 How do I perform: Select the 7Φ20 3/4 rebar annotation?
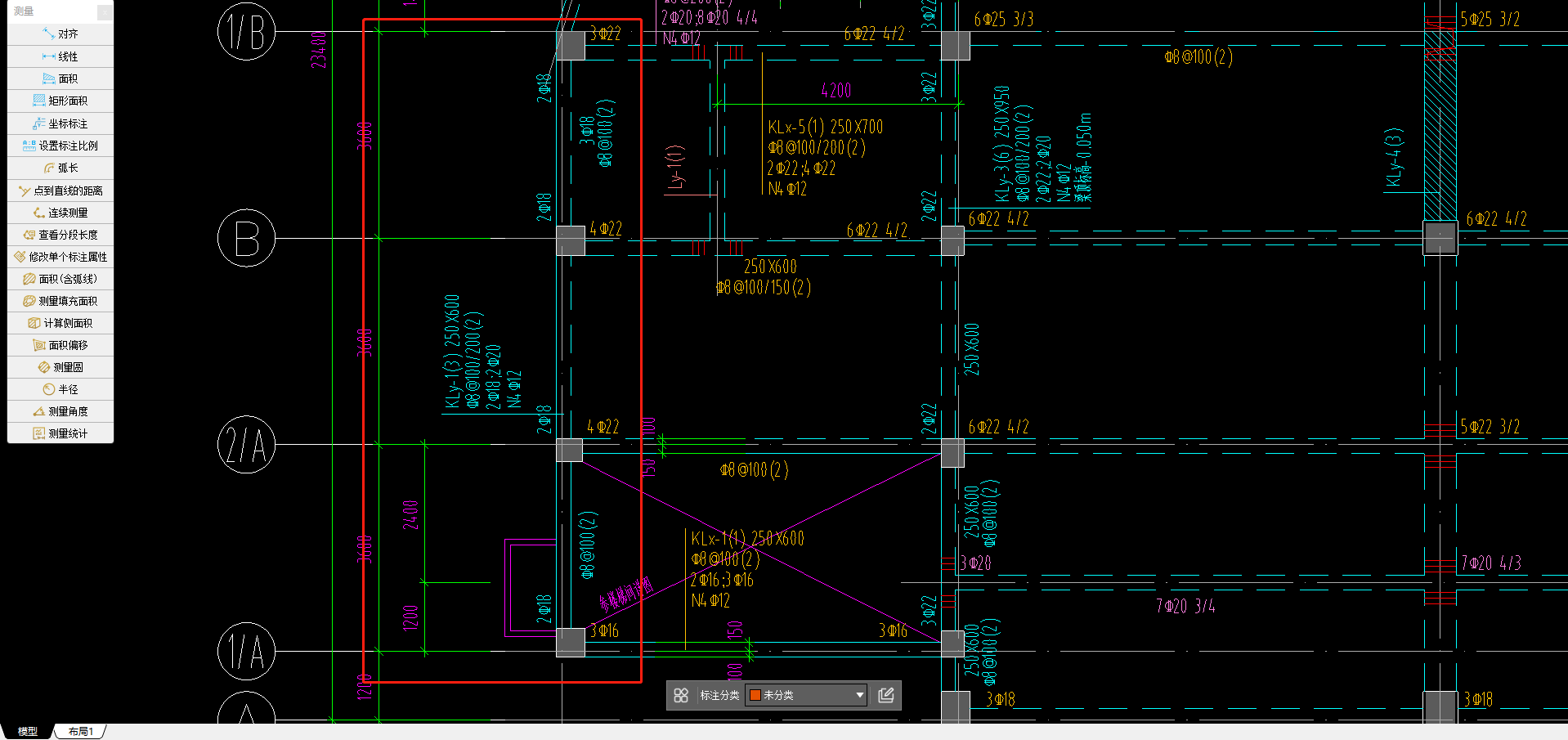click(x=1185, y=606)
